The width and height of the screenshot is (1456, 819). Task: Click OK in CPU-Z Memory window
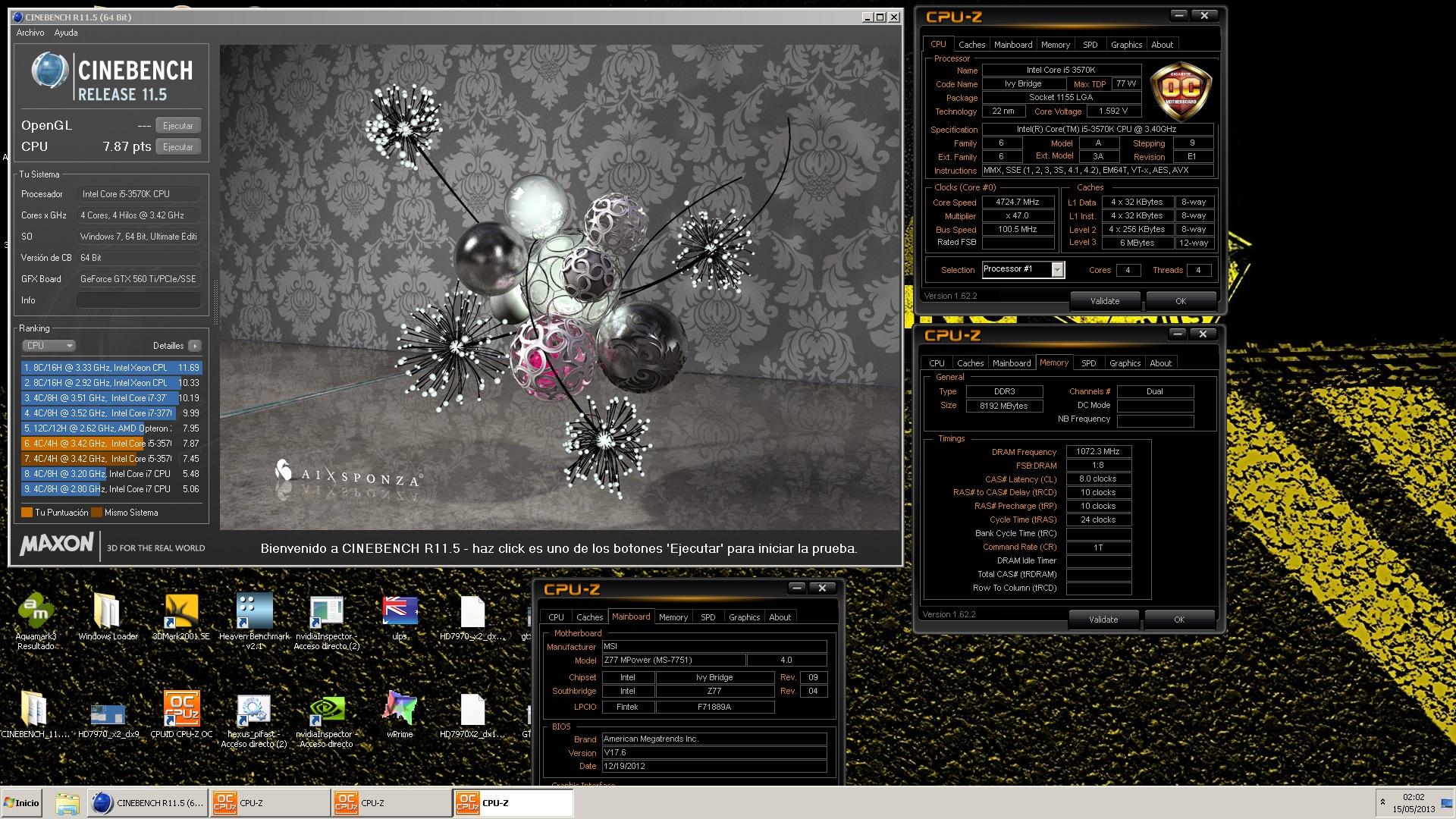tap(1178, 620)
